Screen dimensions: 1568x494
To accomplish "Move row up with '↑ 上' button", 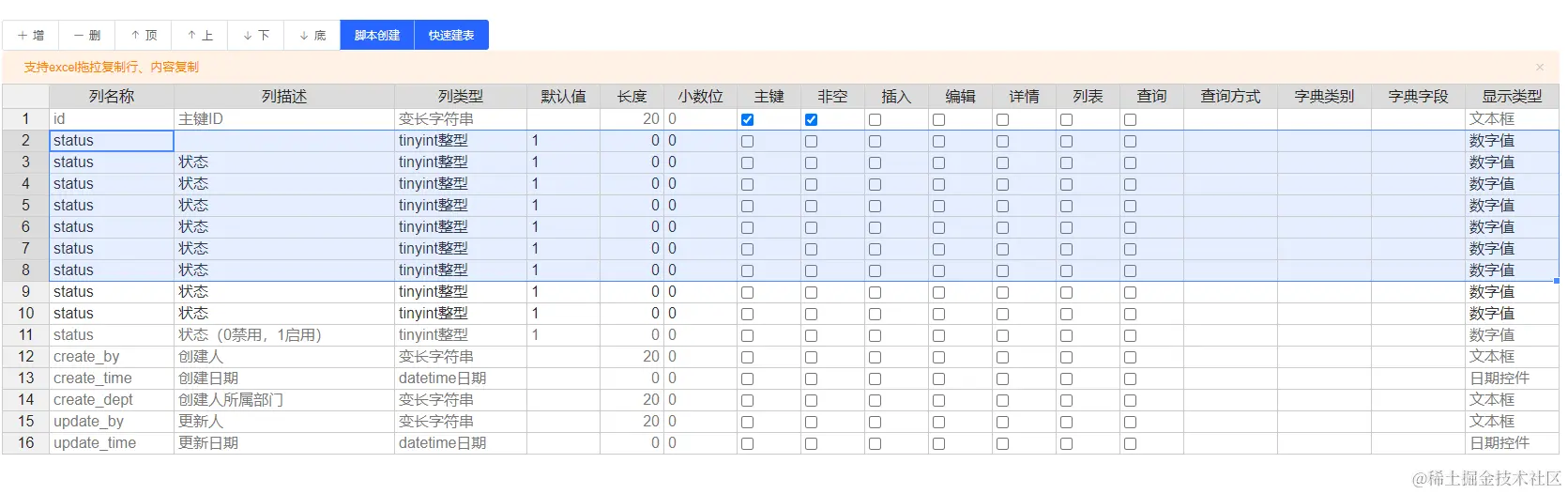I will click(200, 35).
